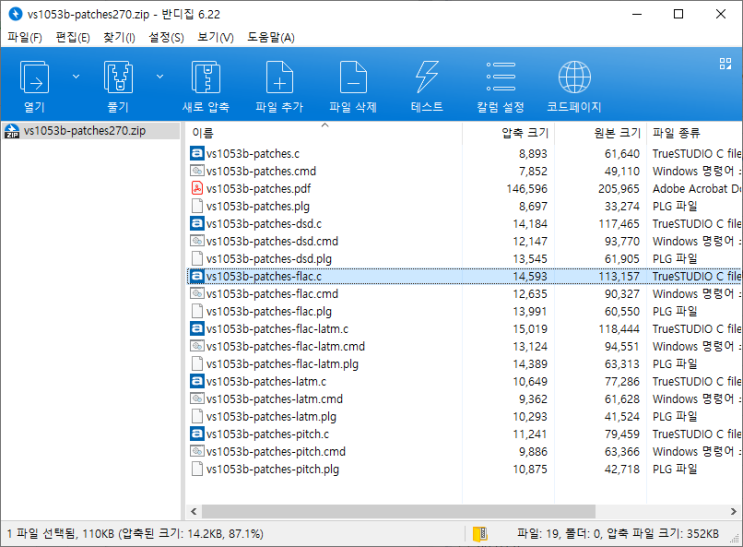Click original size 205,965

[x=619, y=189]
